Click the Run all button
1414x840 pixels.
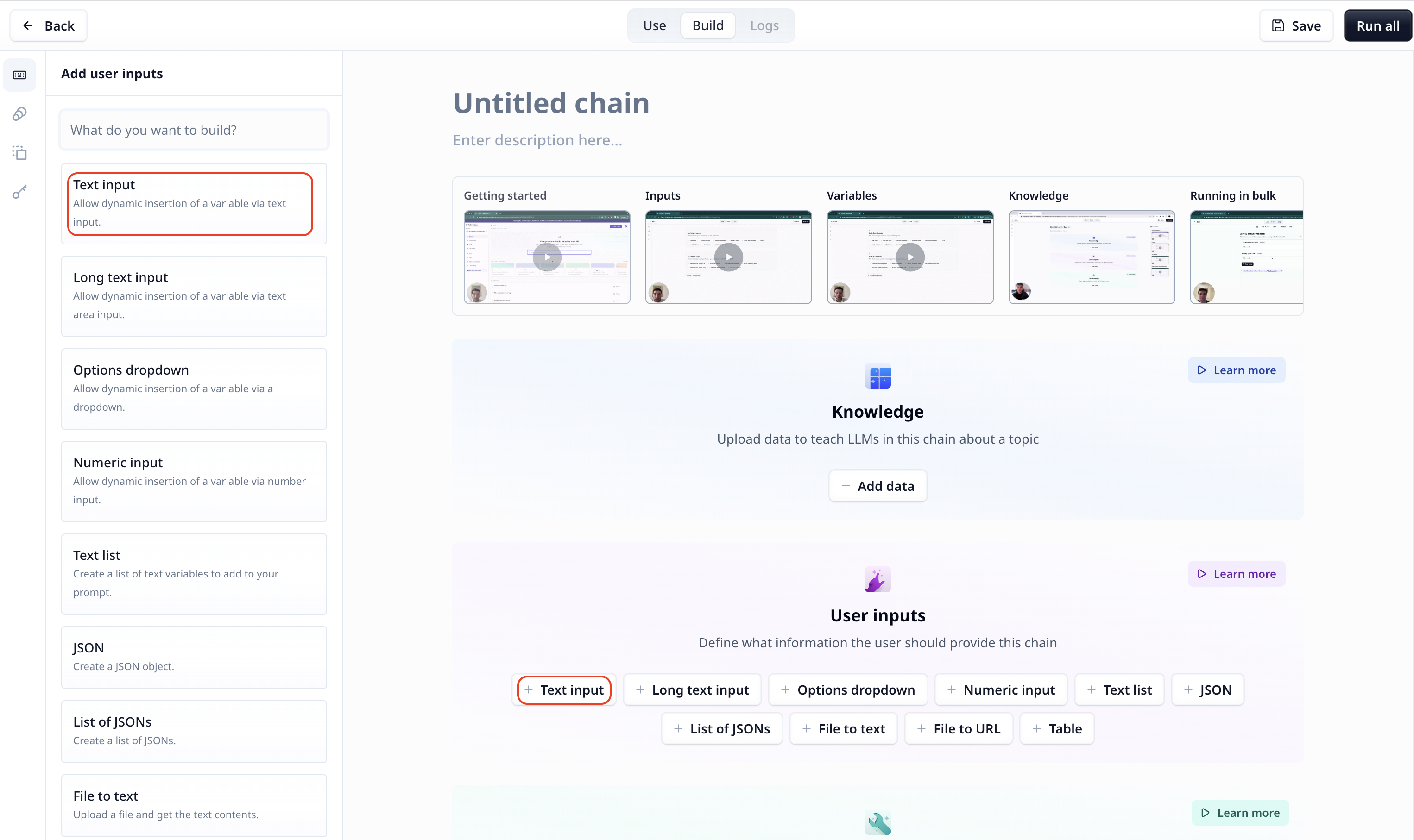(1377, 25)
